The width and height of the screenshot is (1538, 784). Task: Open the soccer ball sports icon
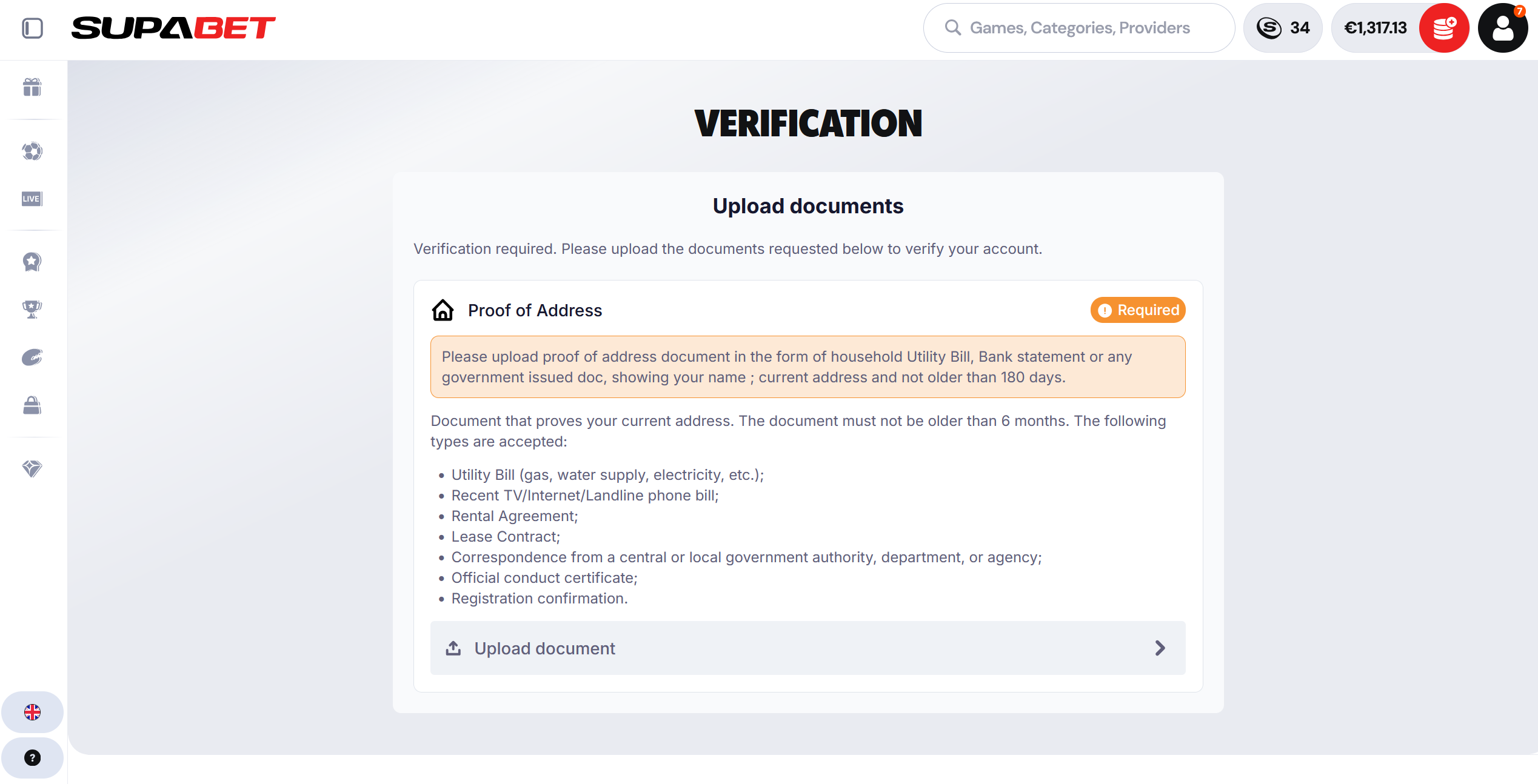[32, 151]
